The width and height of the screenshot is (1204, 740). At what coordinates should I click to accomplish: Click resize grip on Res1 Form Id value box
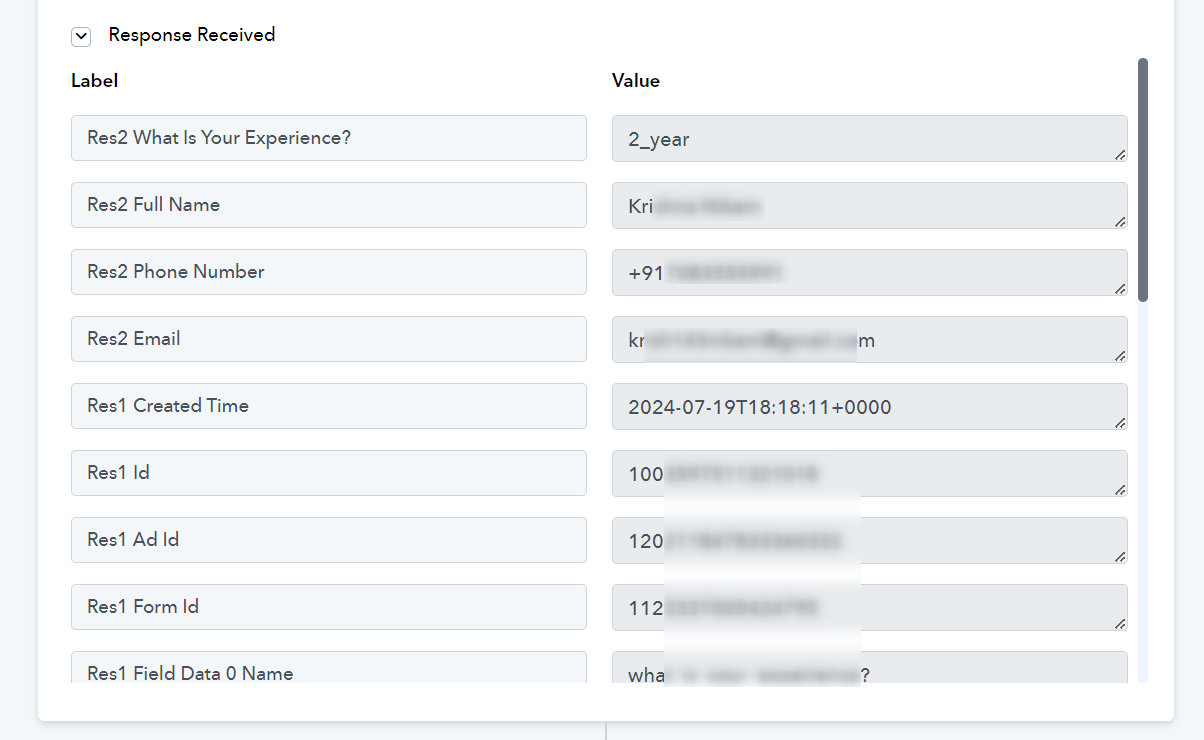(x=1120, y=623)
